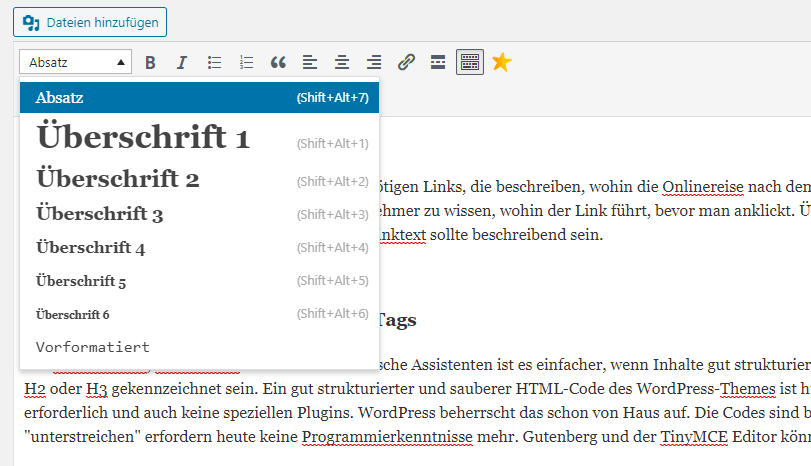Select Absatz in the format menu
This screenshot has height=466, width=811.
coord(200,97)
